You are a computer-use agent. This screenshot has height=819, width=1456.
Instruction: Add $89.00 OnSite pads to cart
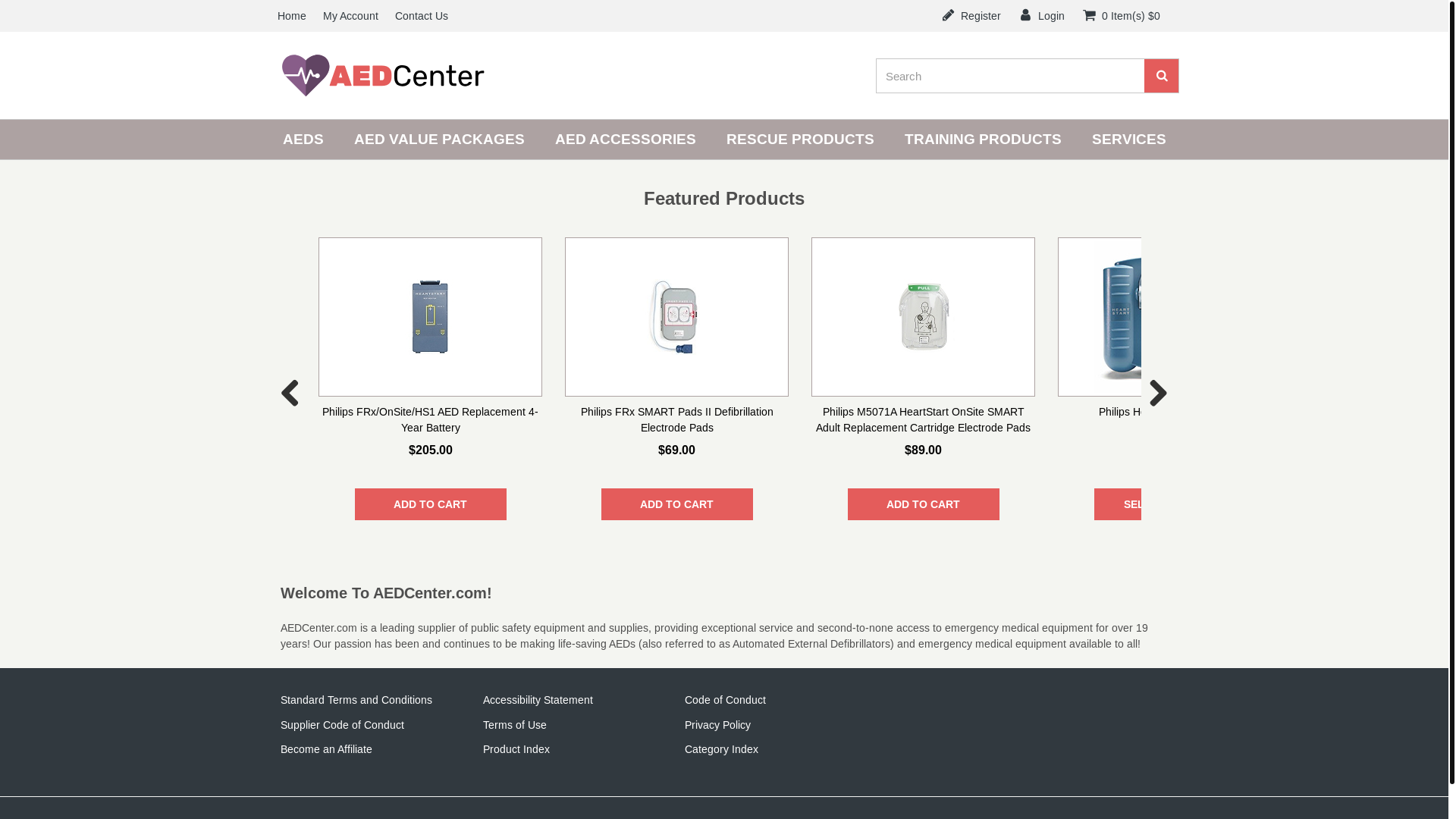point(923,504)
